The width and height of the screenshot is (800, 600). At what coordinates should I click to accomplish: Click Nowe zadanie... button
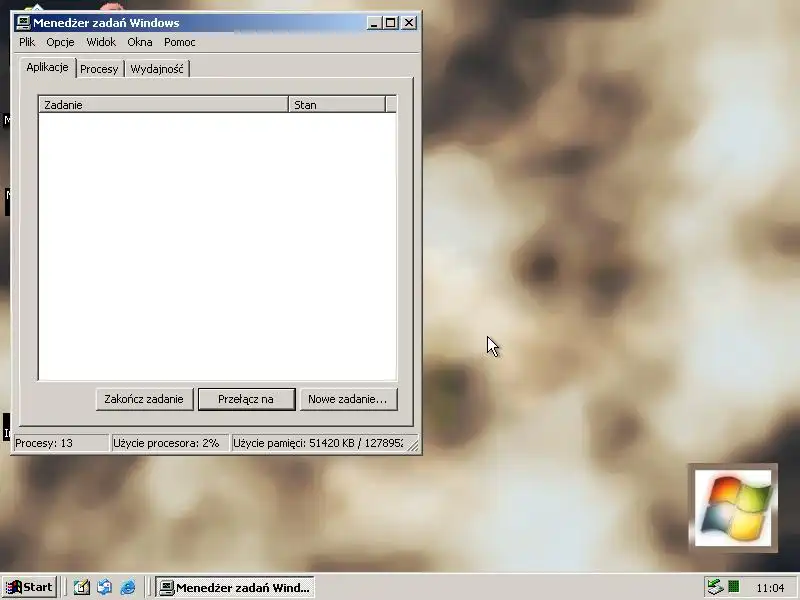point(348,399)
